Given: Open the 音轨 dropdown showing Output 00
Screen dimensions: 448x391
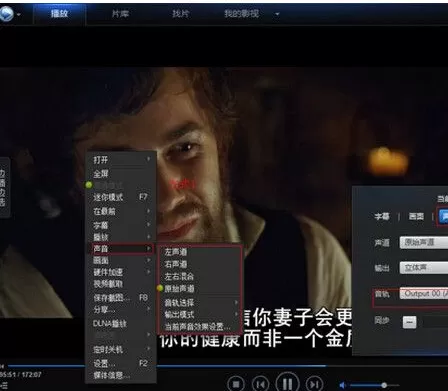Looking at the screenshot, I should click(424, 294).
